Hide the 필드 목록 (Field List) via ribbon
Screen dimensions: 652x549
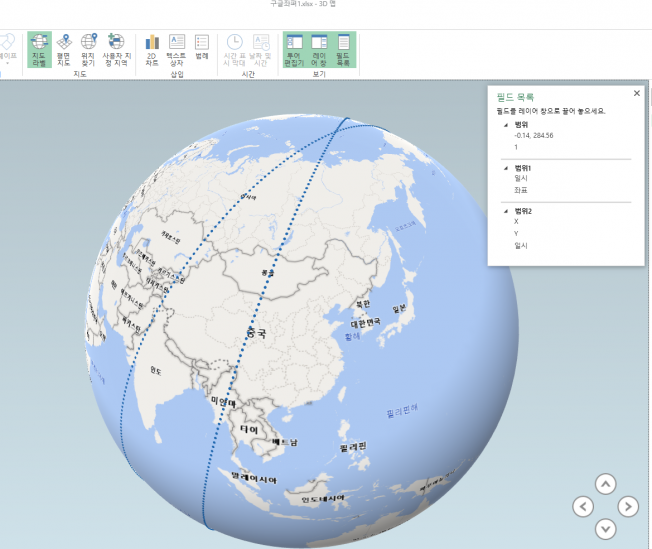(345, 49)
